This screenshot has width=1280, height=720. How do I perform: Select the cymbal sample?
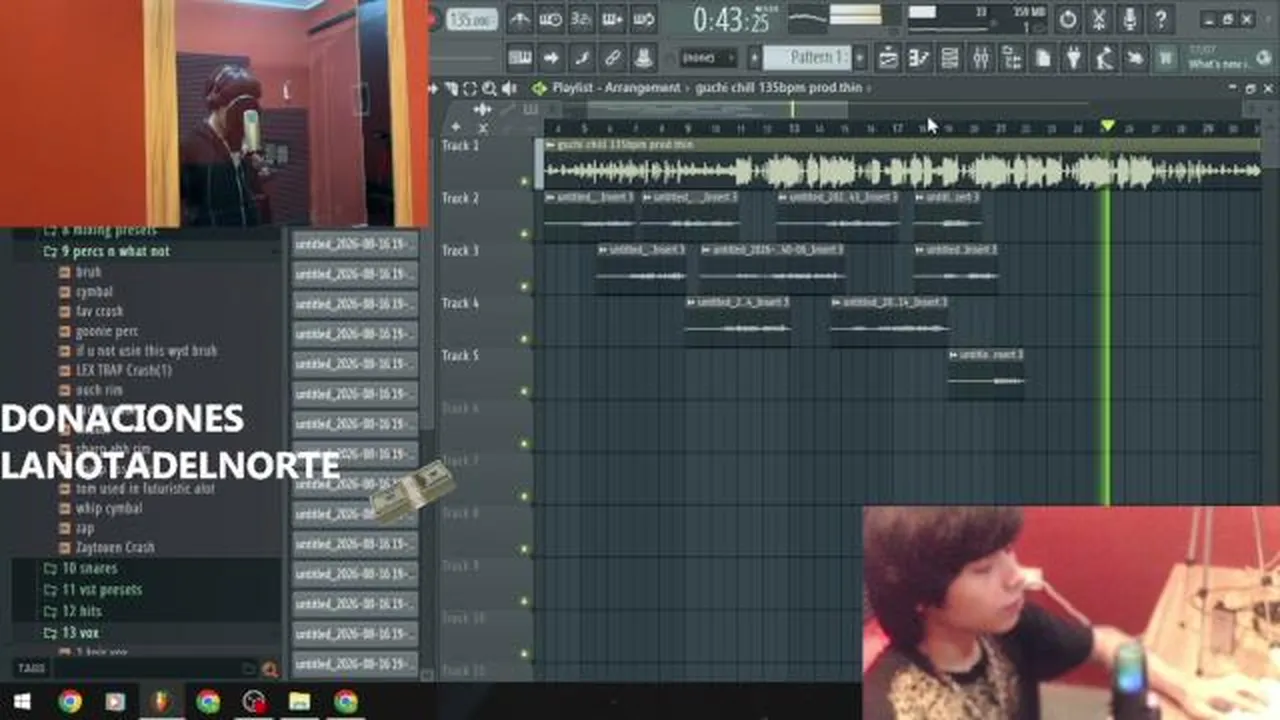[94, 292]
